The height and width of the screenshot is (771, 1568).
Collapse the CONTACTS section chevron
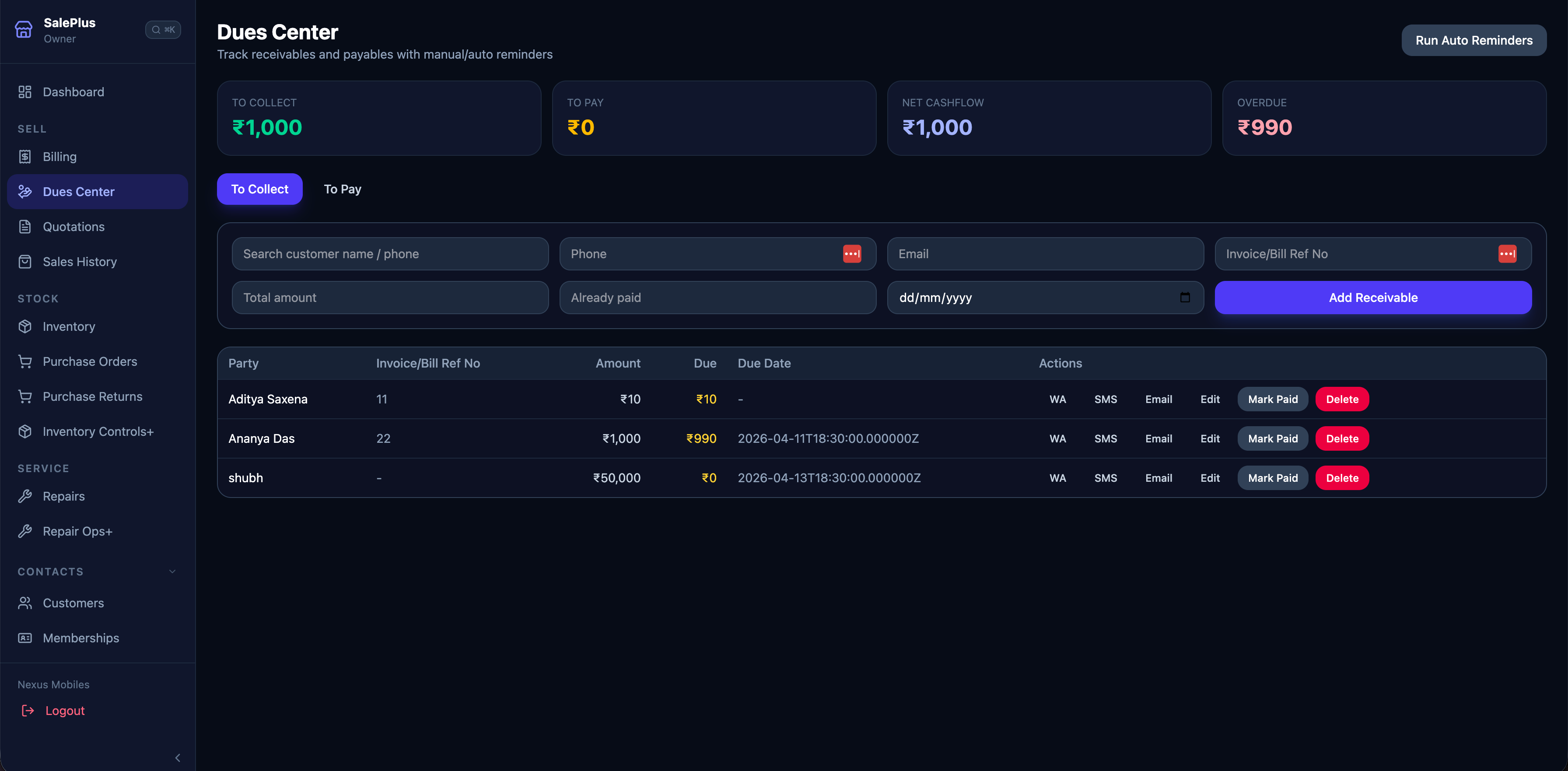[172, 572]
